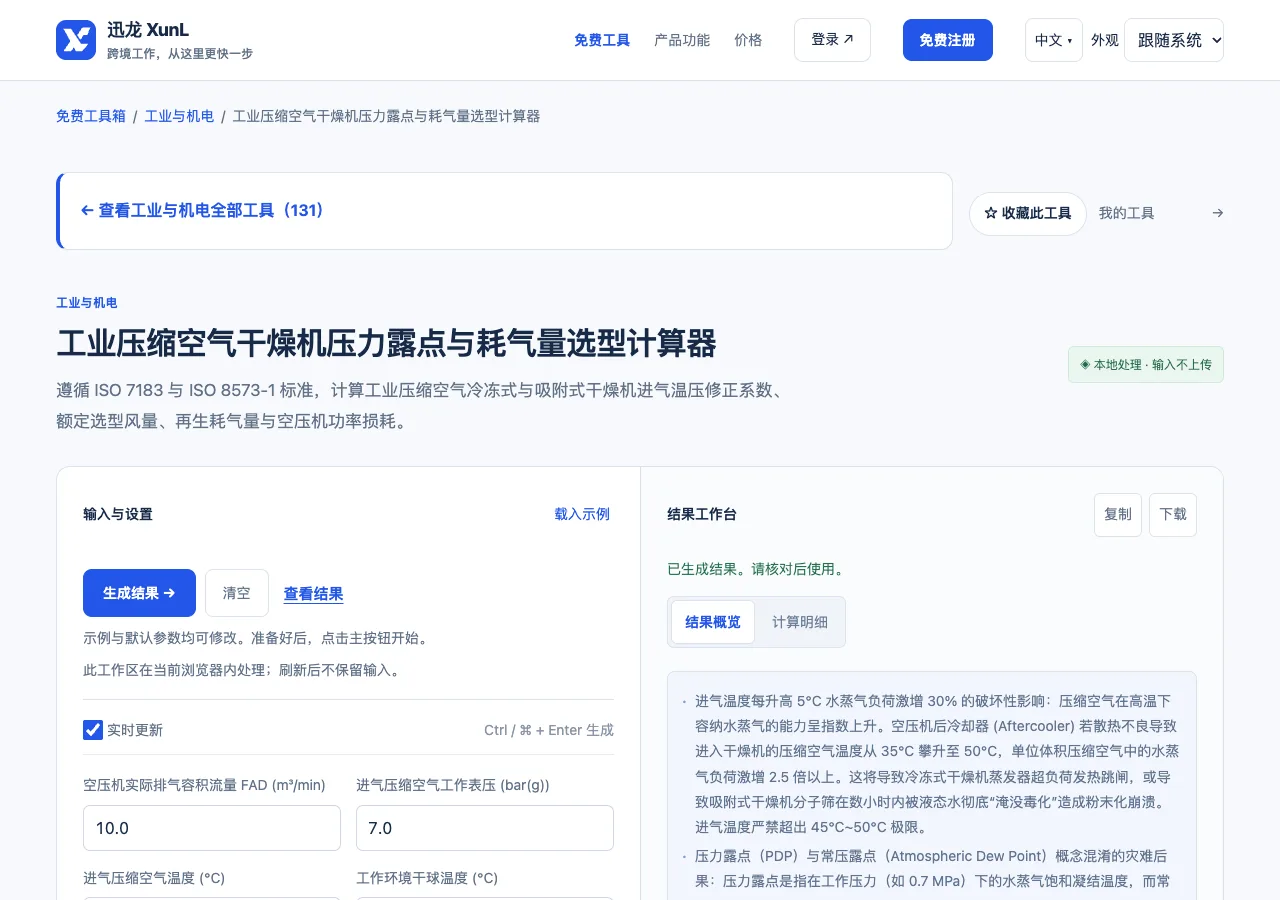
Task: Open the 中文 language dropdown
Action: point(1054,40)
